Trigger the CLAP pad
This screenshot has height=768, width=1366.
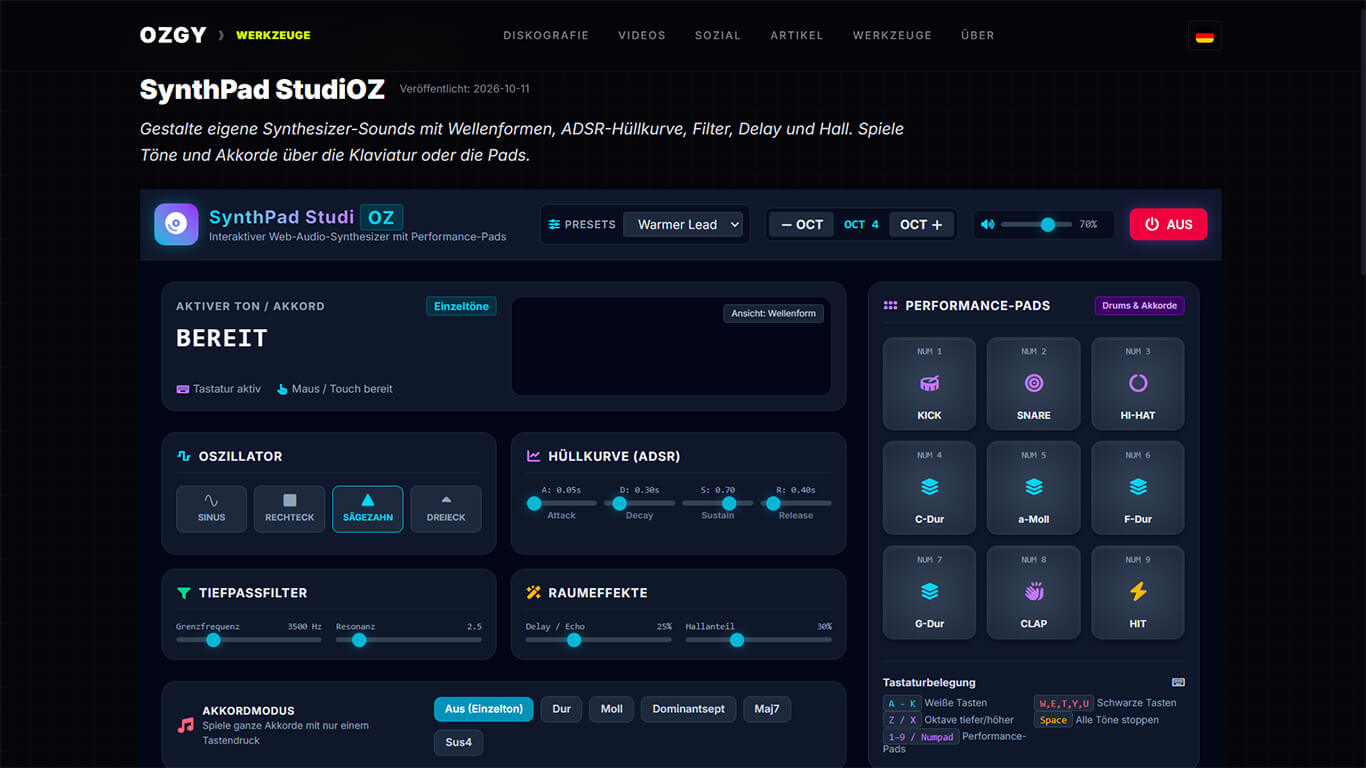point(1033,592)
